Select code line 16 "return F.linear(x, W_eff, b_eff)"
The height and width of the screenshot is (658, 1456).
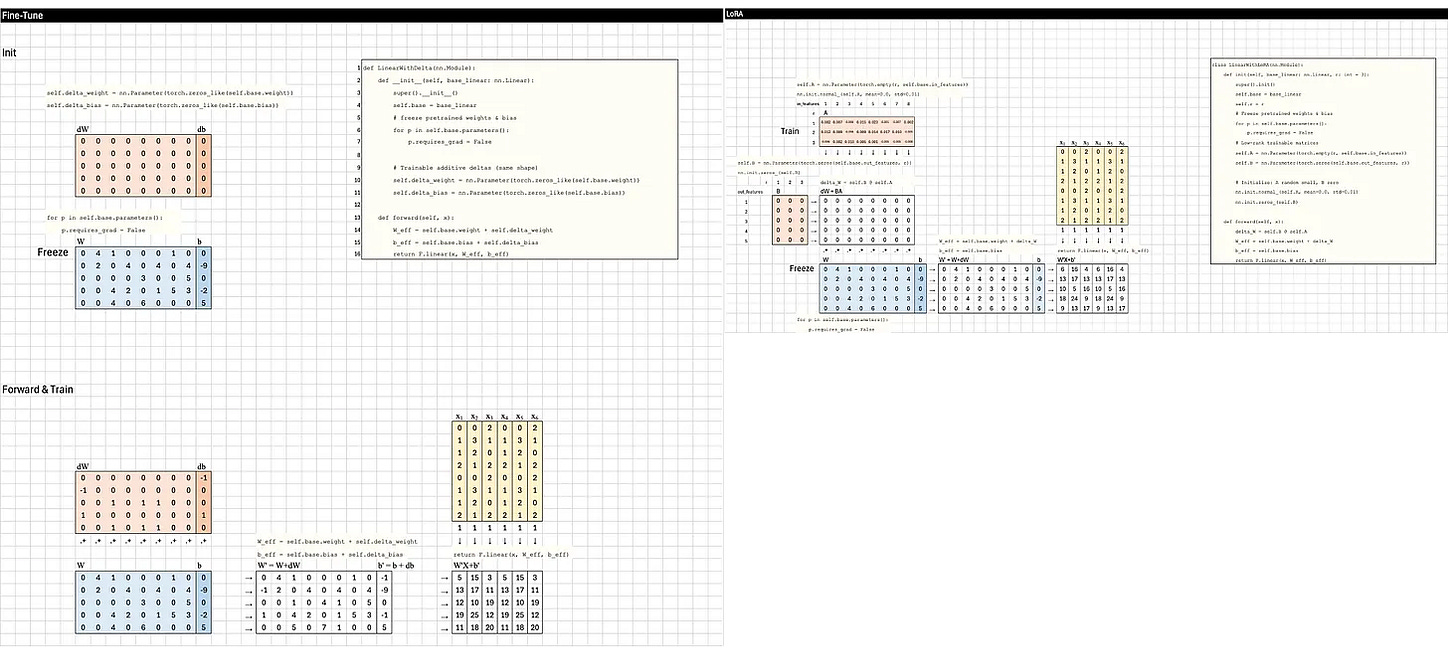451,255
